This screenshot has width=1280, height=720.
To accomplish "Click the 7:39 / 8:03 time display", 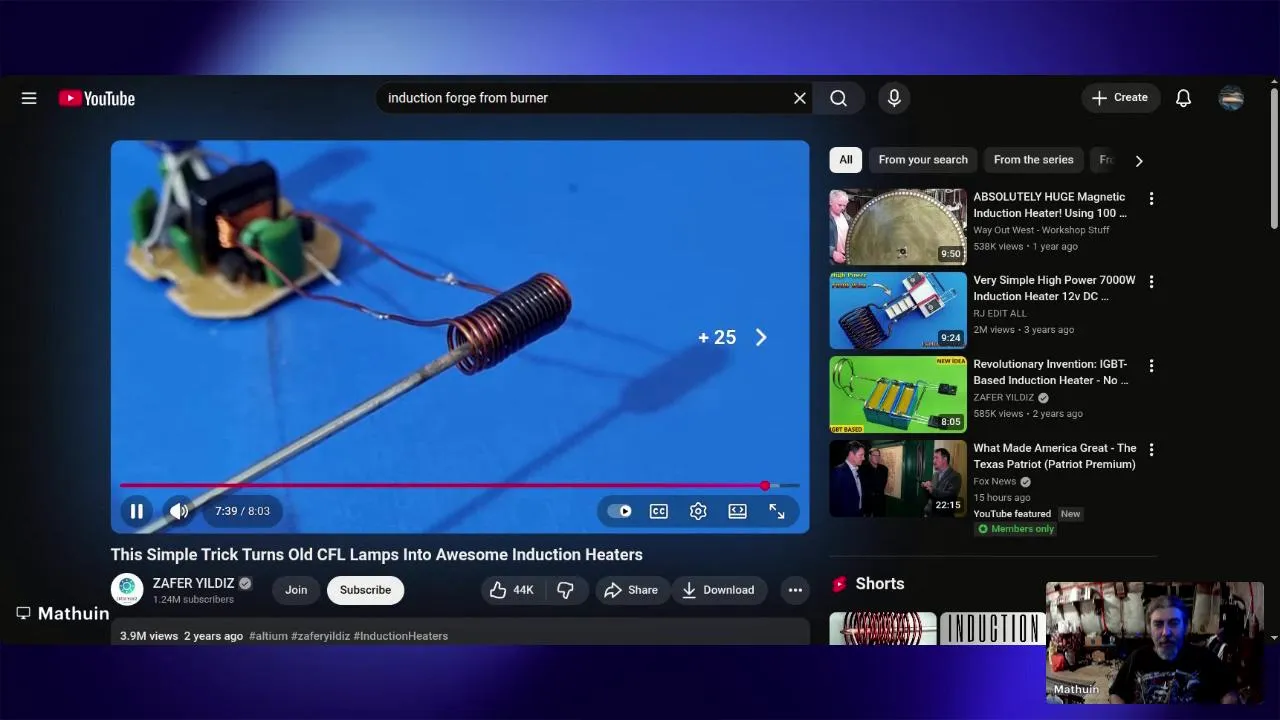I will [242, 511].
